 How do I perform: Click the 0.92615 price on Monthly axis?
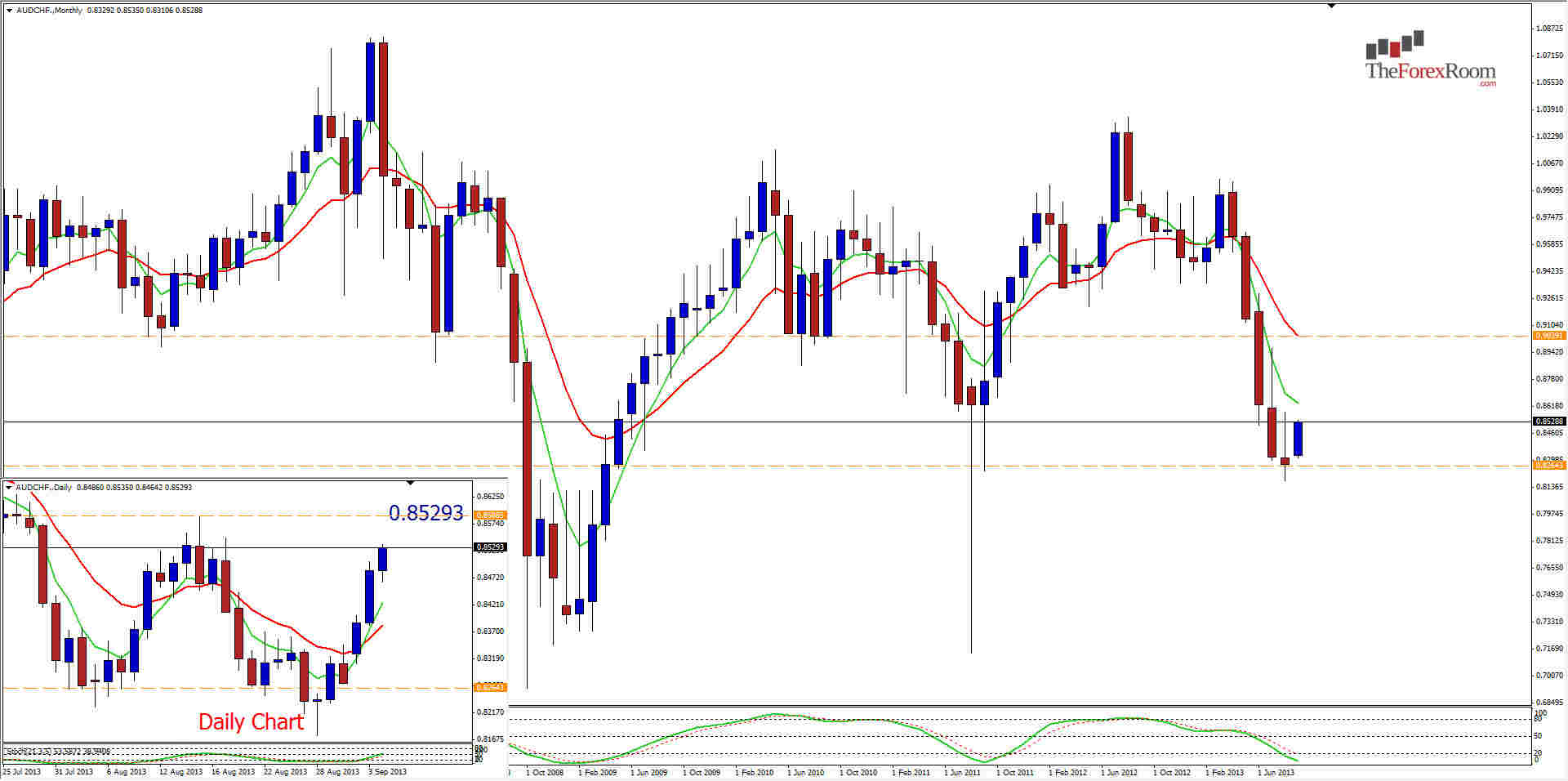click(x=1549, y=298)
